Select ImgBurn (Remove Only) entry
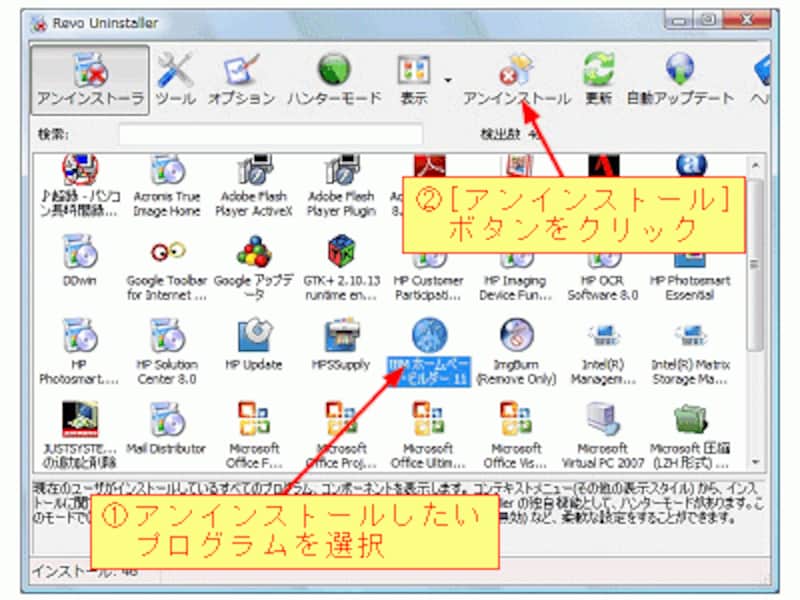 [x=516, y=352]
